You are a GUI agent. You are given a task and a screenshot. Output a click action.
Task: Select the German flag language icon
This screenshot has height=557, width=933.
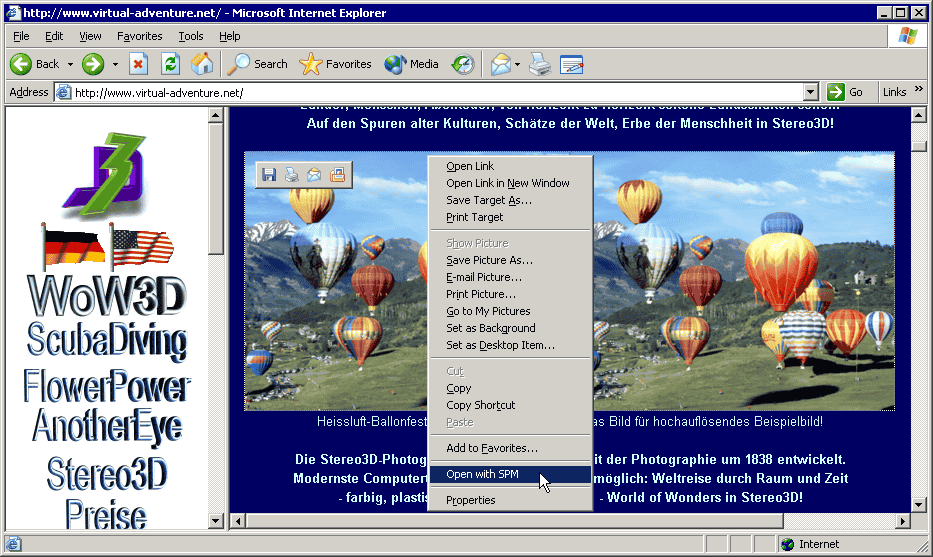pos(72,246)
